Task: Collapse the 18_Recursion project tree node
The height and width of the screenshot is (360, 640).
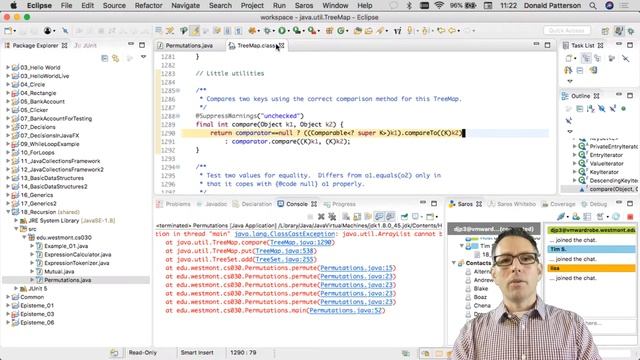Action: pyautogui.click(x=8, y=212)
